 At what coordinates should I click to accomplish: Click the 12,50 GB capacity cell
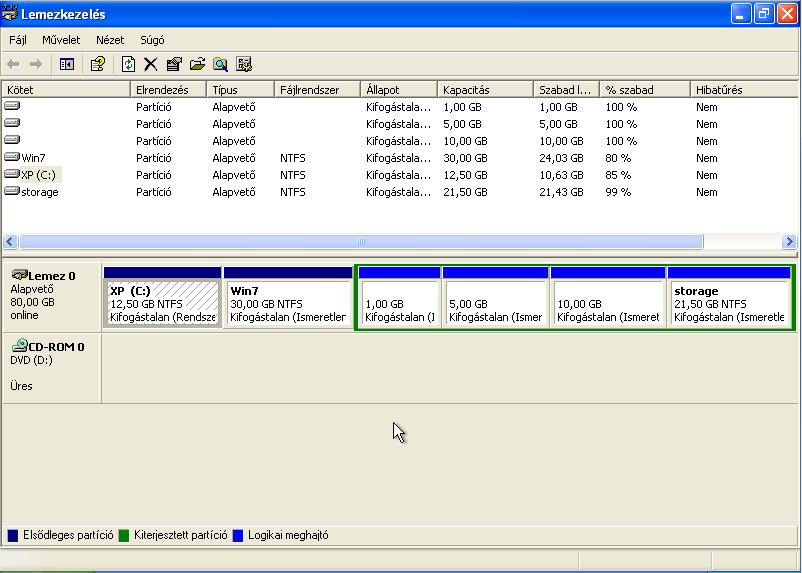[465, 175]
